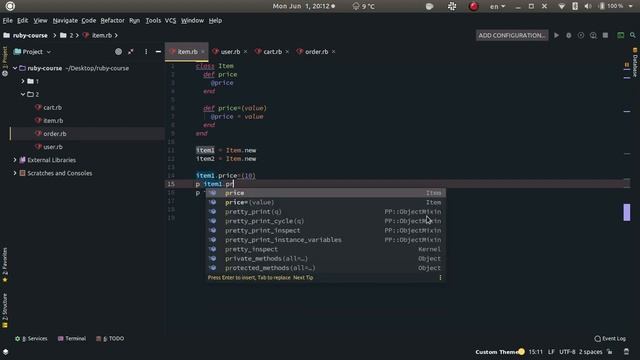Expand folder 1 in project tree
This screenshot has height=360, width=640.
pyautogui.click(x=23, y=81)
